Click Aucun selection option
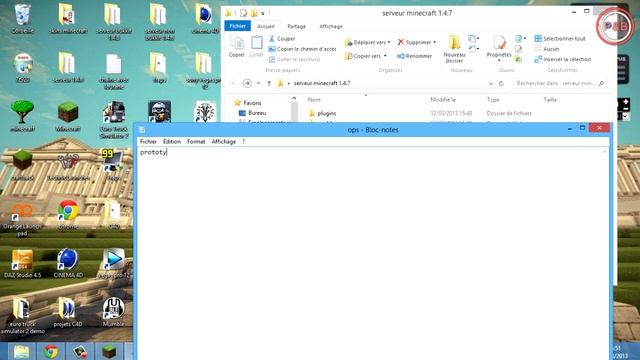Image resolution: width=640 pixels, height=360 pixels. (x=547, y=49)
